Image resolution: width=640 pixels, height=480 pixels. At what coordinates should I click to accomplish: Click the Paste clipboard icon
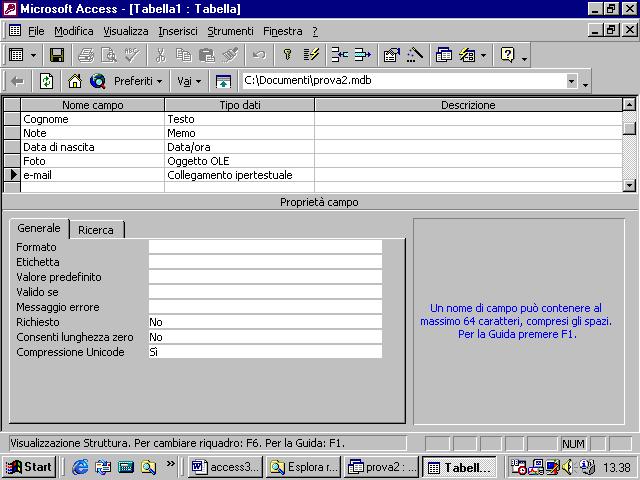[x=207, y=55]
